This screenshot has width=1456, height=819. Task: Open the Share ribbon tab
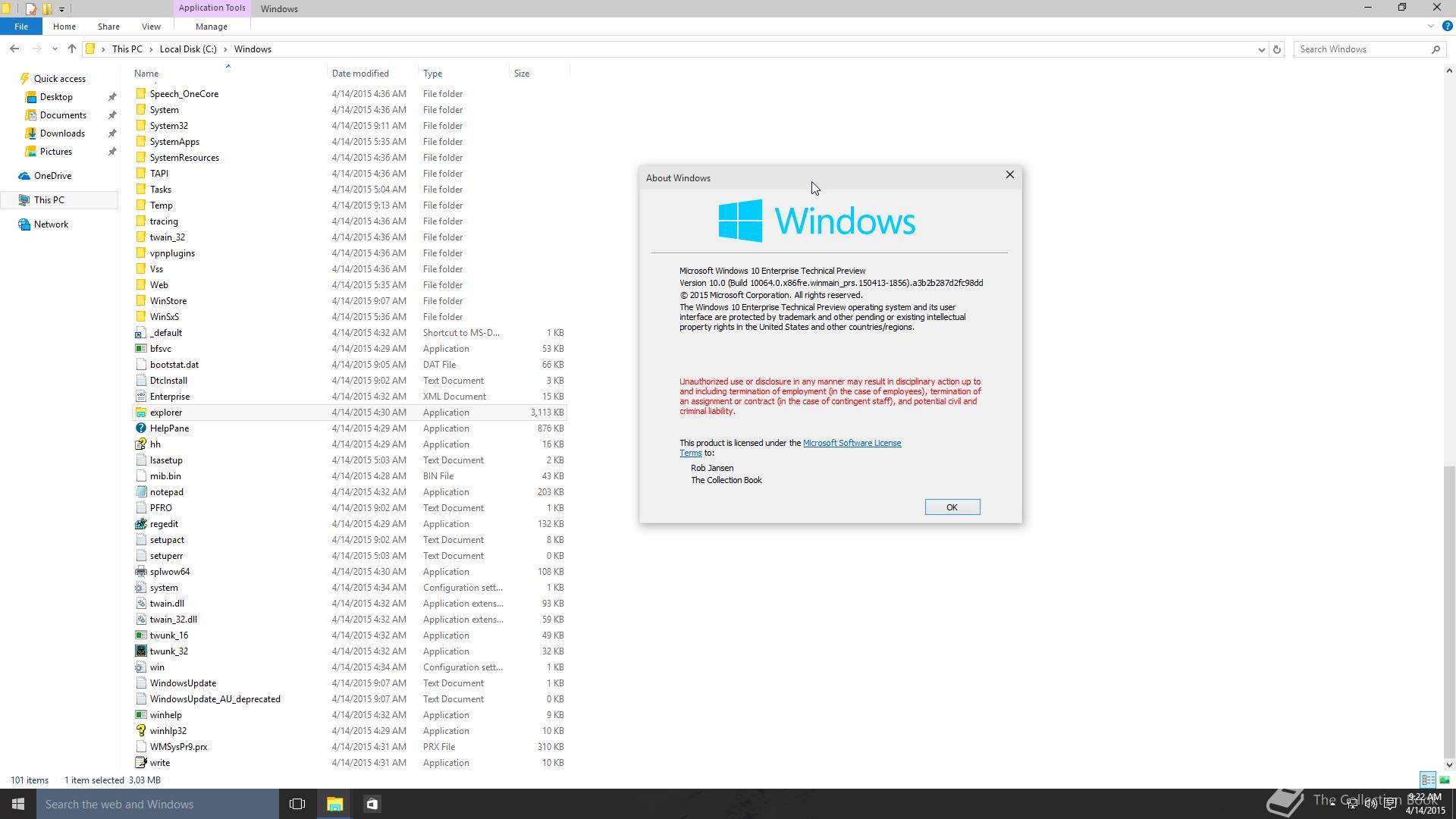(x=108, y=27)
